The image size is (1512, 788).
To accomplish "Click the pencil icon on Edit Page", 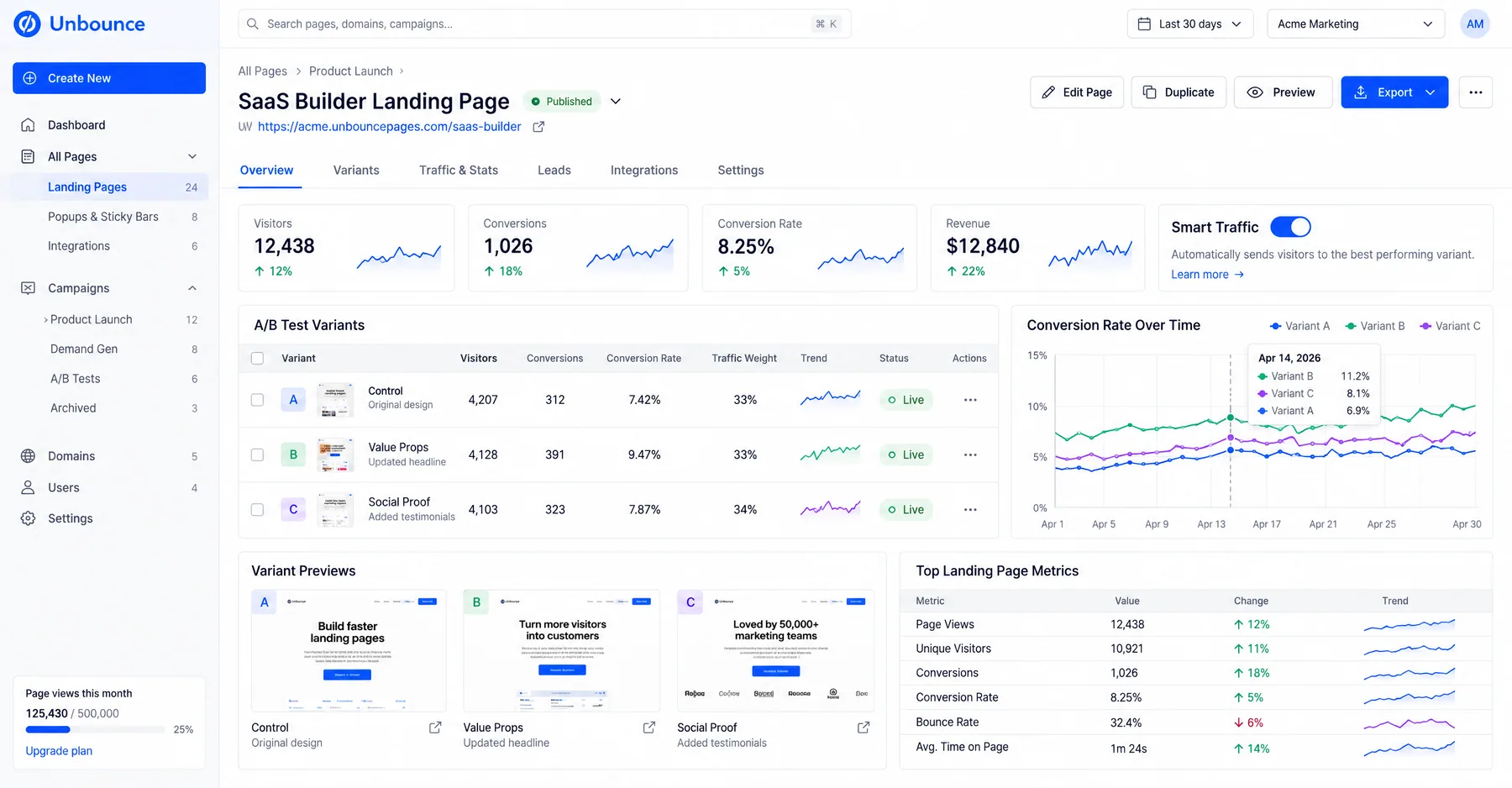I will pos(1048,92).
